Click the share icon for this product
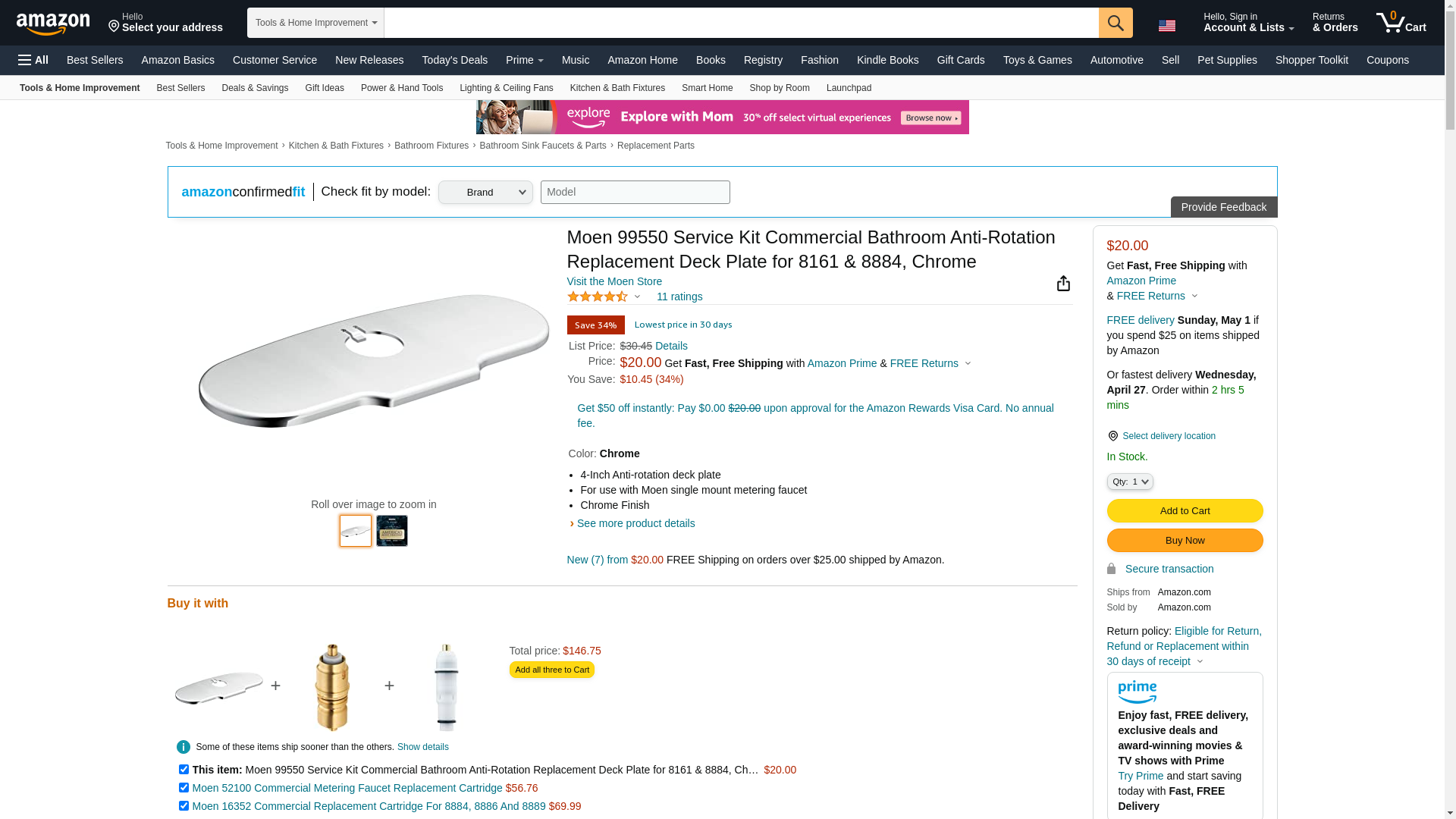This screenshot has width=1456, height=819. (1063, 284)
